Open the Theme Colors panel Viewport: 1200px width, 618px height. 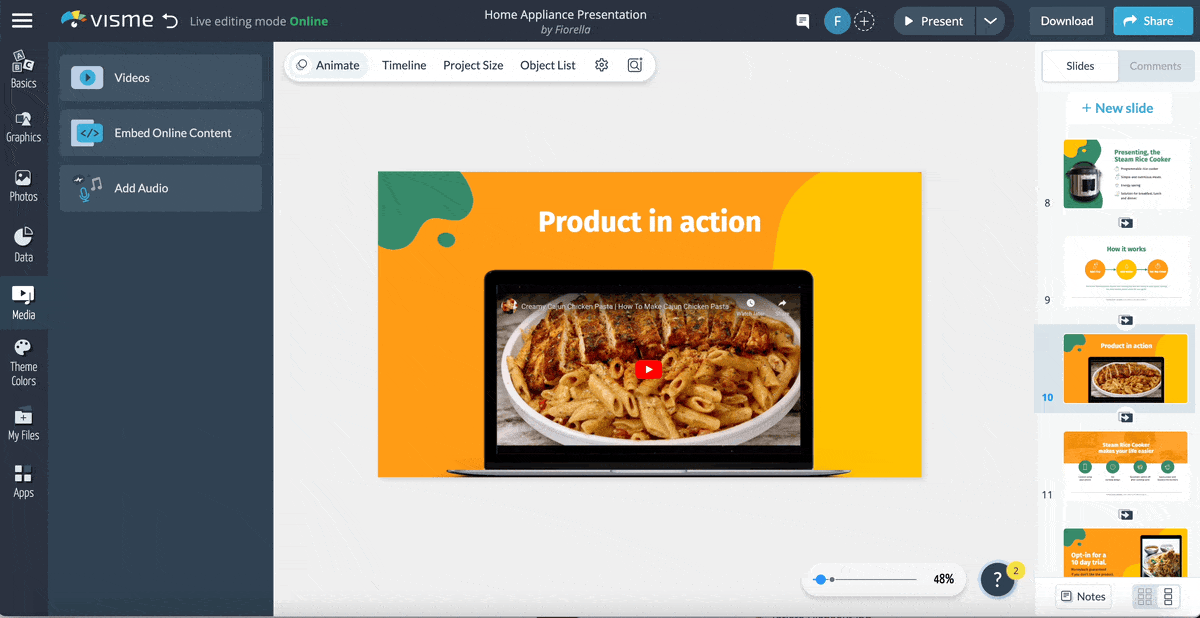[x=23, y=363]
